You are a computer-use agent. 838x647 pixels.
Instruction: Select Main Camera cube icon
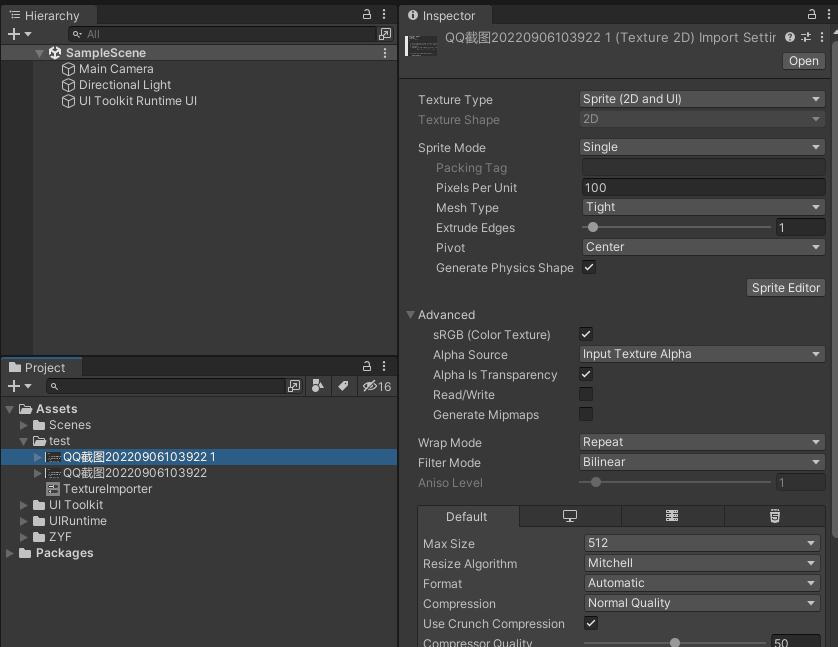point(68,69)
